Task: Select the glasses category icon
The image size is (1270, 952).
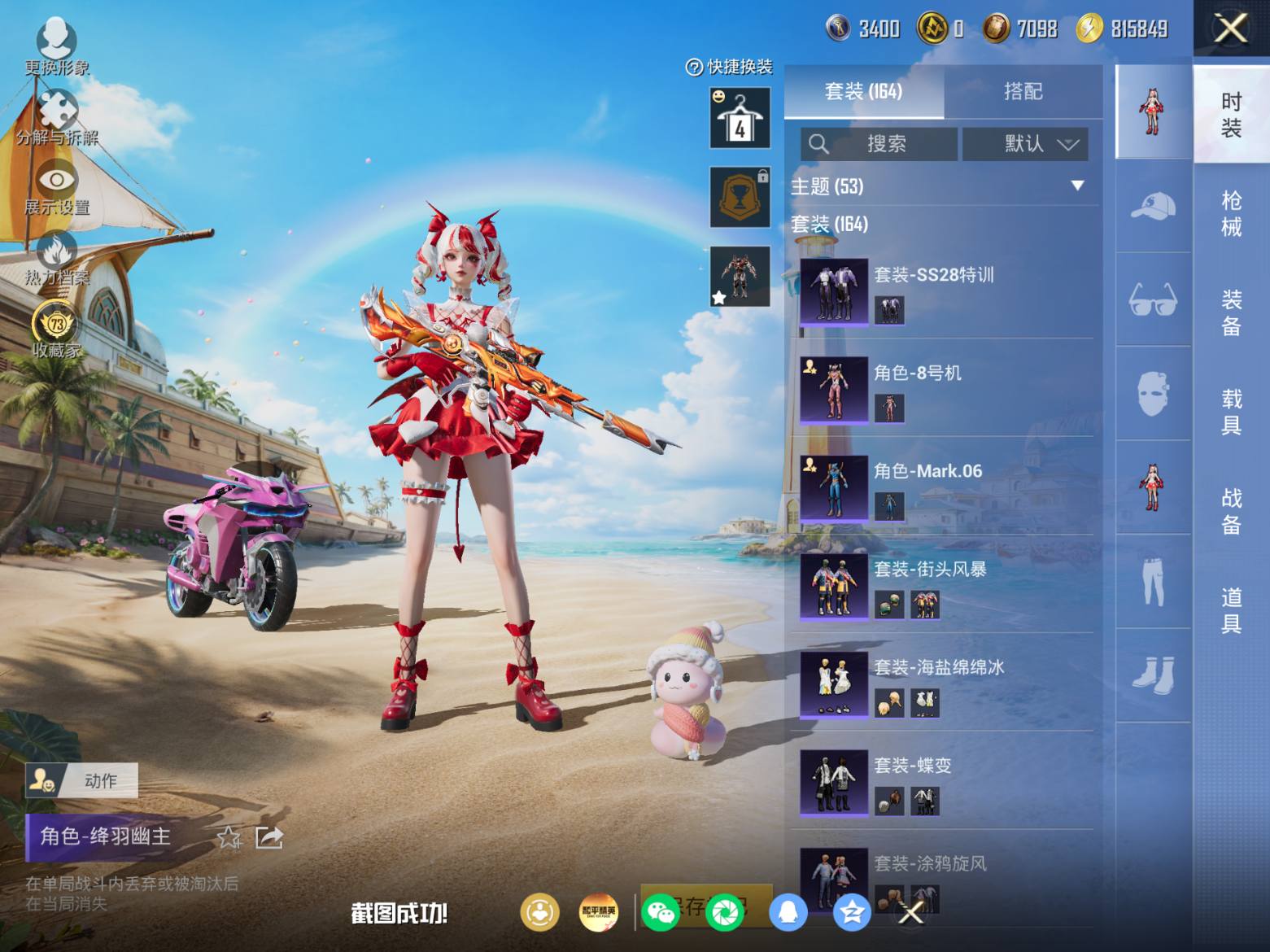Action: click(1153, 299)
